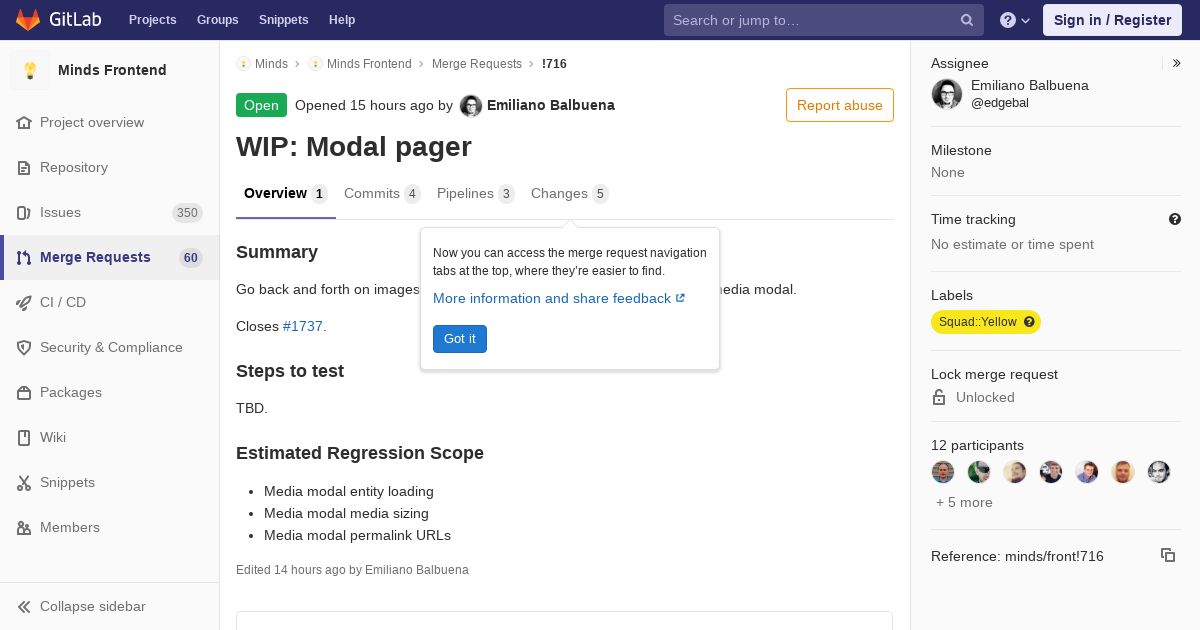Screen dimensions: 1200x630
Task: Switch to the Changes tab
Action: pyautogui.click(x=559, y=193)
